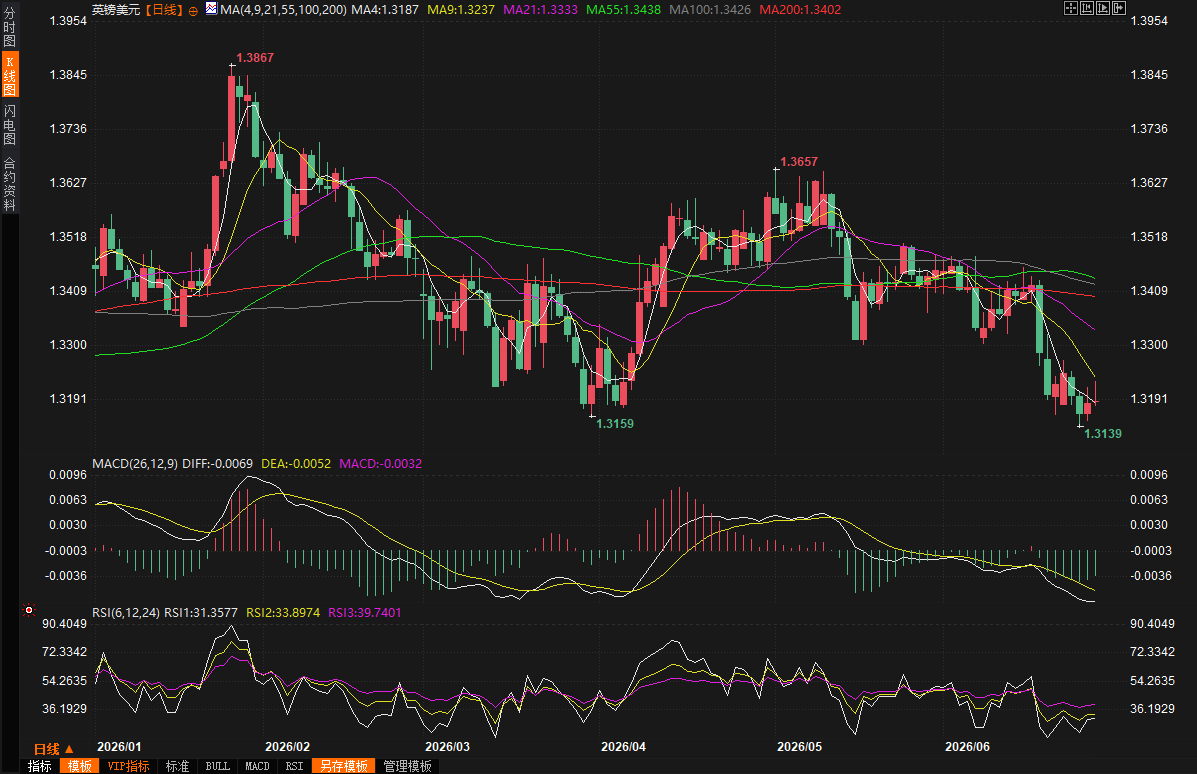
Task: Click 另存模板 to save template
Action: pos(344,766)
